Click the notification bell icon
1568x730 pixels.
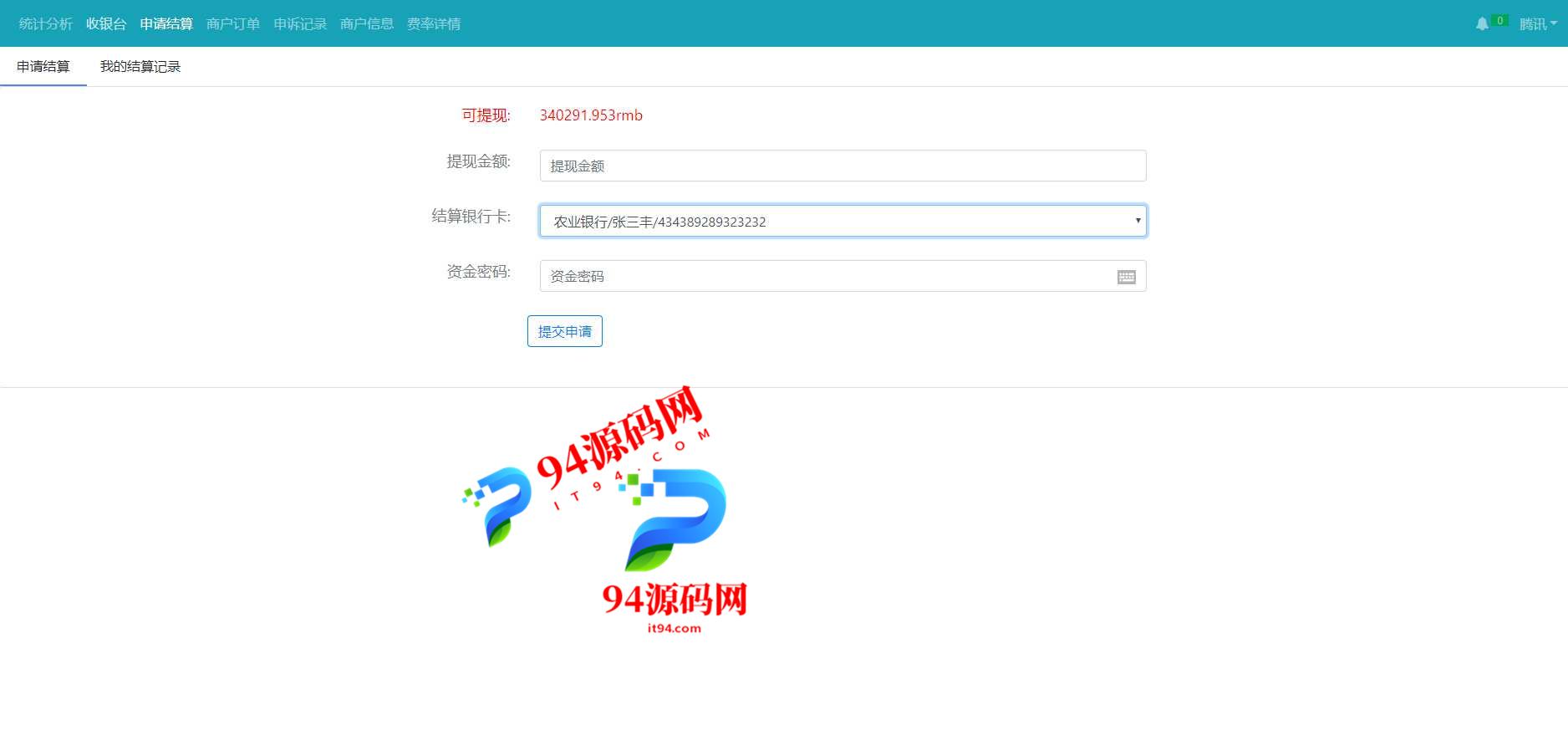(1482, 23)
